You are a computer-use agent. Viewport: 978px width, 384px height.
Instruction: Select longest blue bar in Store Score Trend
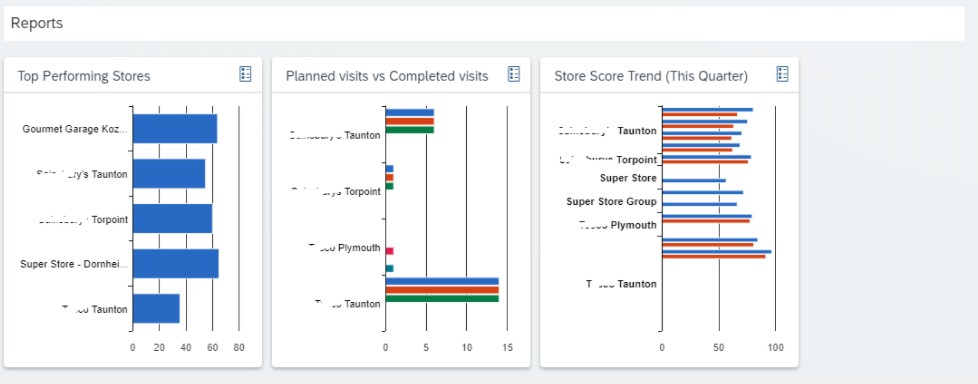click(x=717, y=252)
